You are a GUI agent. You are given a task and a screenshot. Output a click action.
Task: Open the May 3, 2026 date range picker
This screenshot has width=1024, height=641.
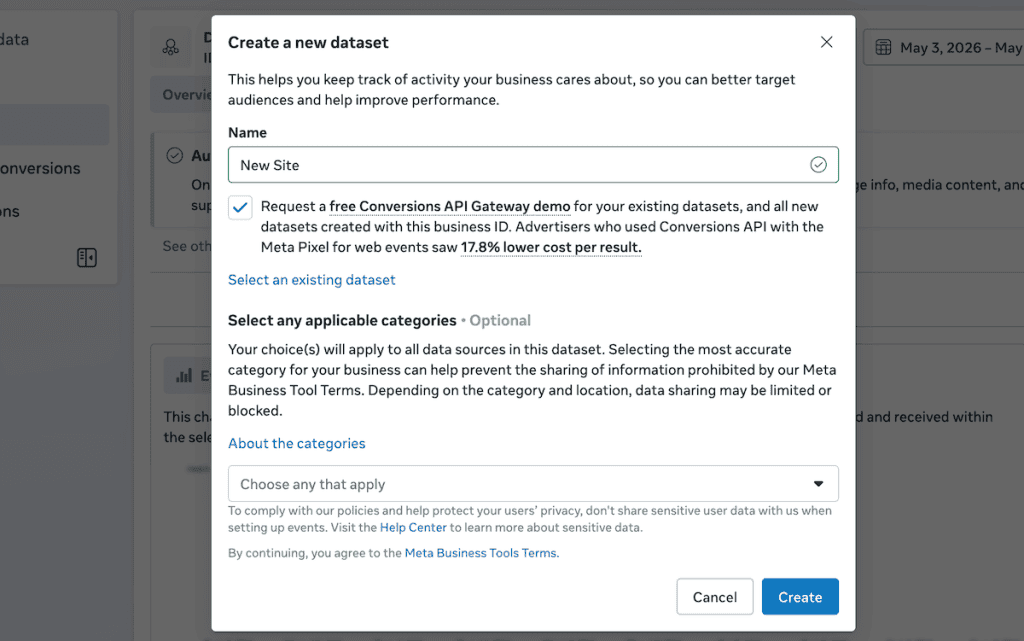tap(944, 47)
